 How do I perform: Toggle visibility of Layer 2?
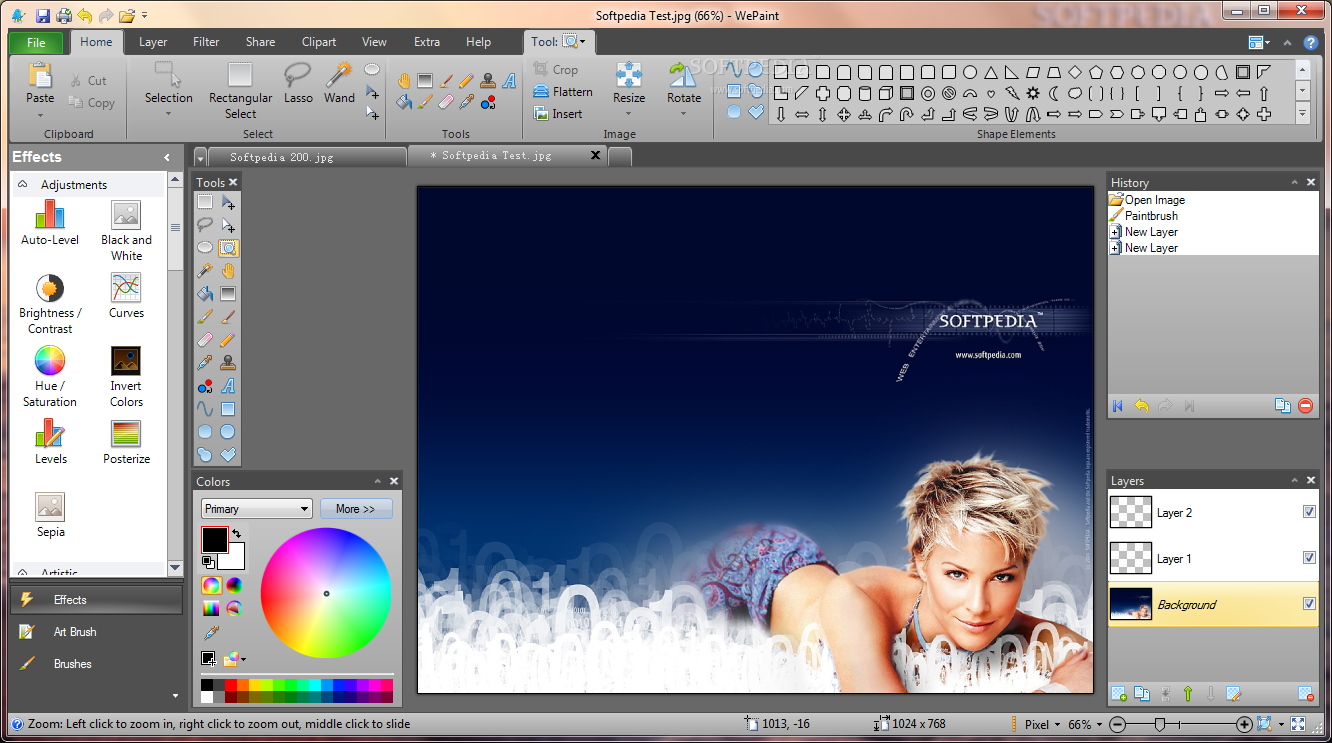(1309, 512)
